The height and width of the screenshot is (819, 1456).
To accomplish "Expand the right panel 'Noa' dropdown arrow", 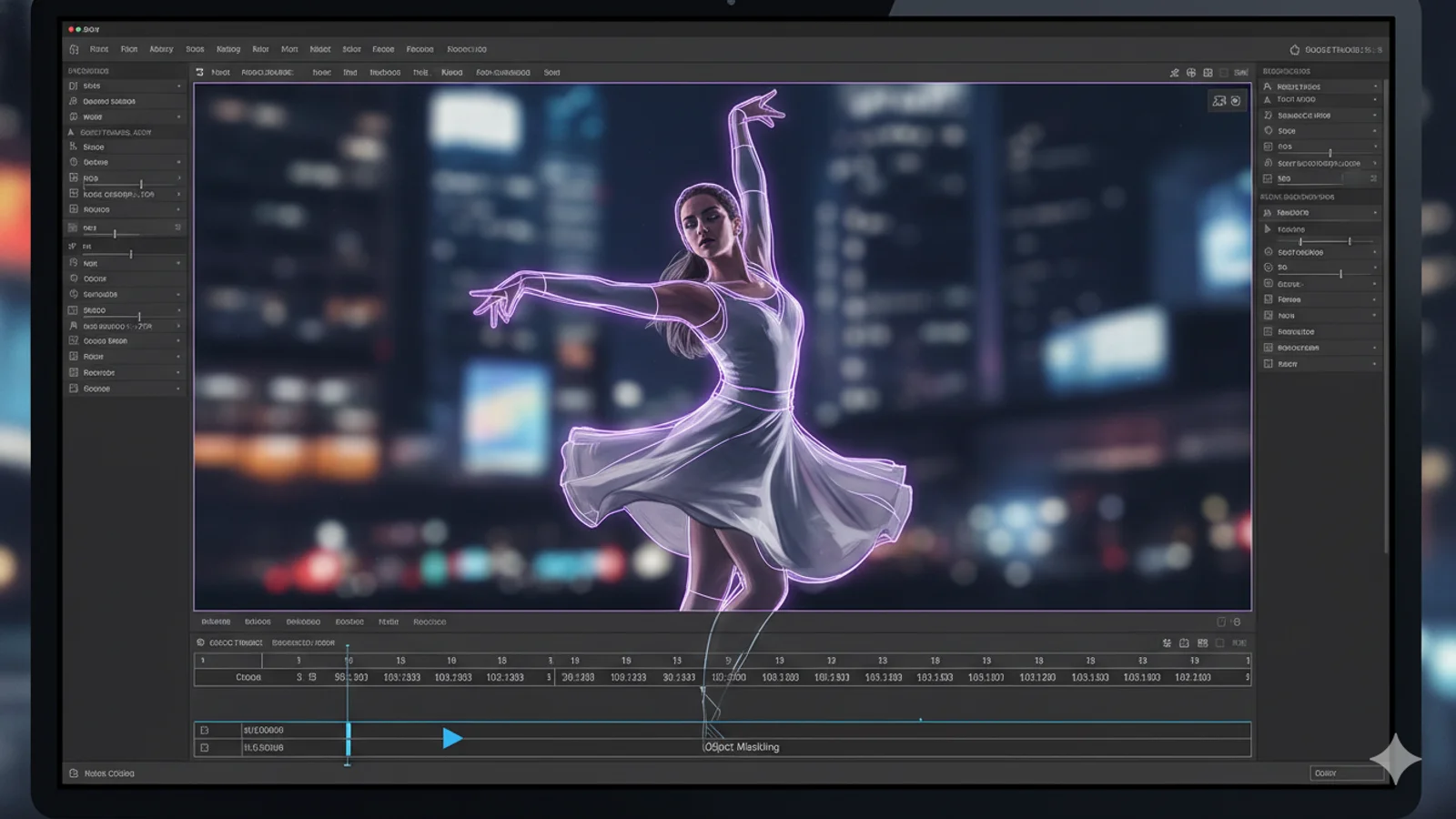I will (1375, 316).
